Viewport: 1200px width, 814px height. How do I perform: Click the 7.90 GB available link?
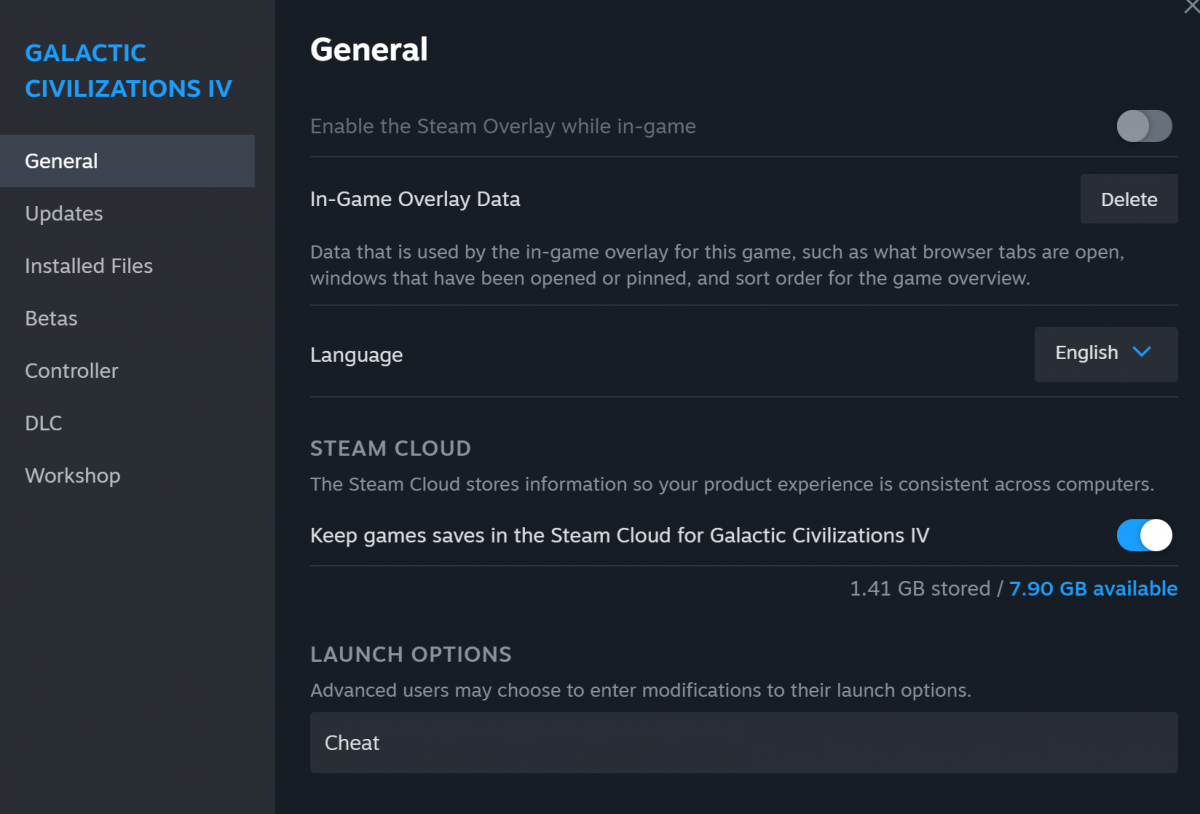(x=1093, y=588)
